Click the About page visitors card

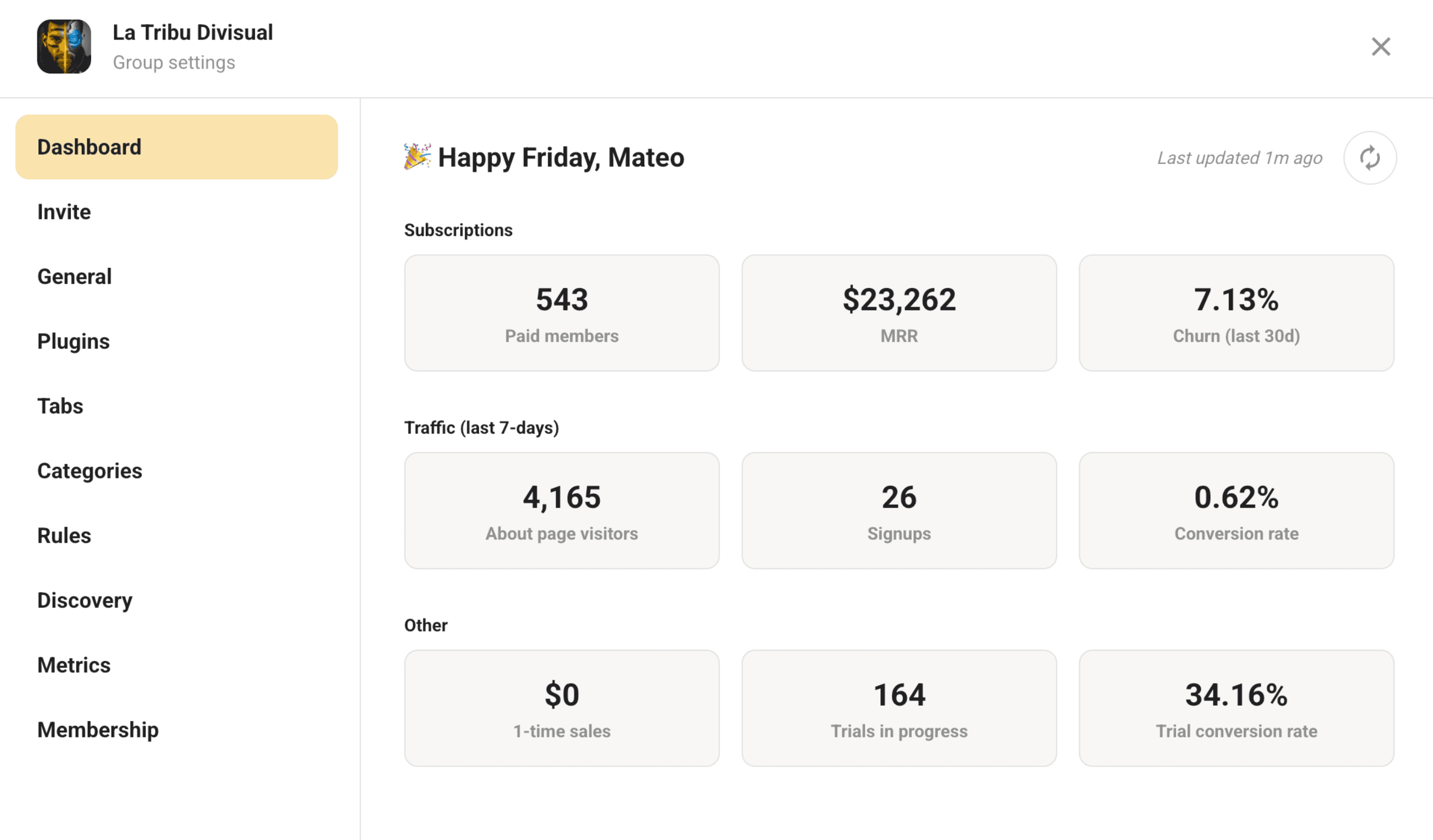point(561,511)
